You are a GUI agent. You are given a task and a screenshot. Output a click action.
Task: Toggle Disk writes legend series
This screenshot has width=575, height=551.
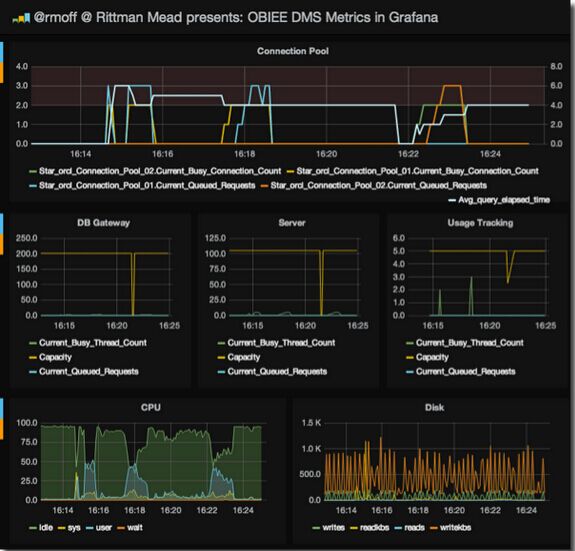pos(329,528)
